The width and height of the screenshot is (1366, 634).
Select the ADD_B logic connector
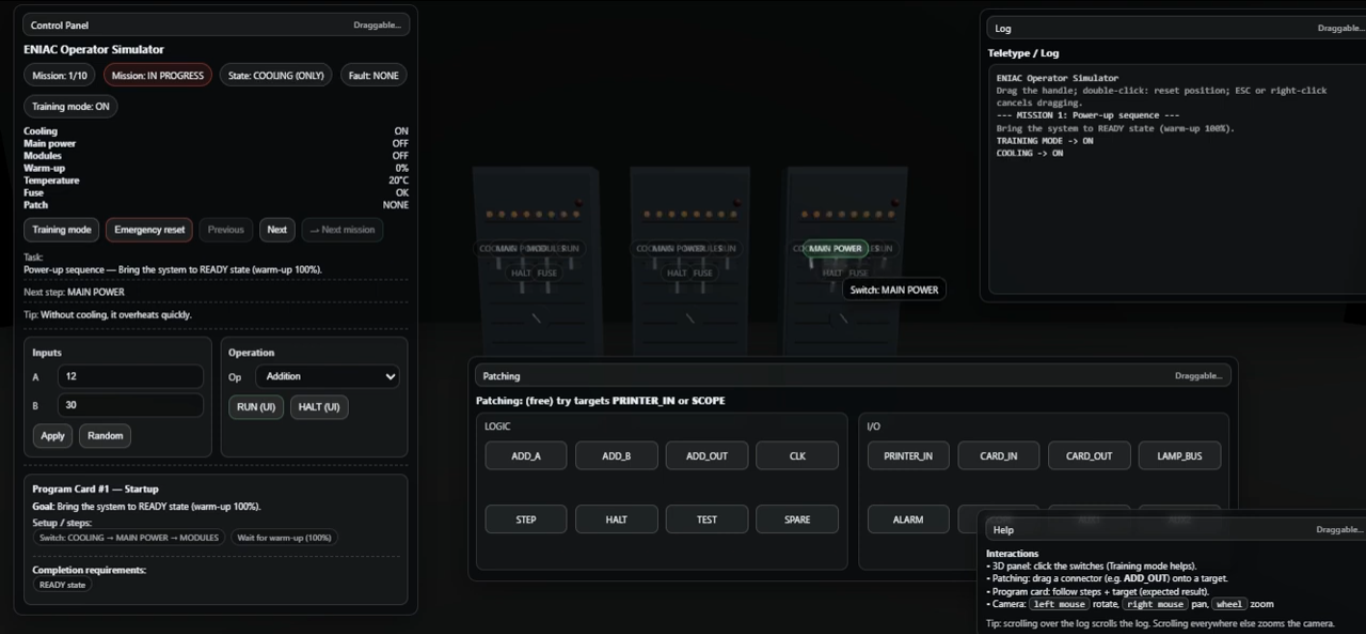click(x=616, y=456)
